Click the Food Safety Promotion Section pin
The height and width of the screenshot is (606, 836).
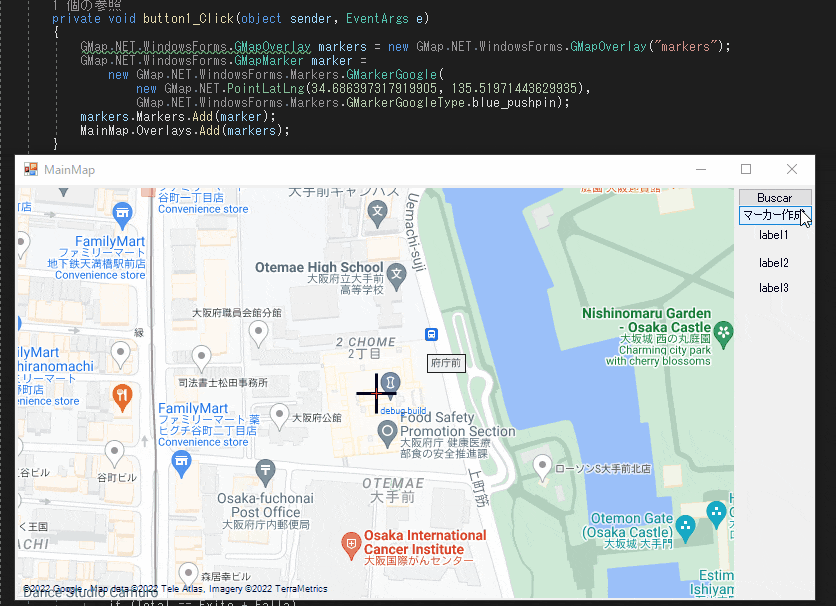point(388,434)
